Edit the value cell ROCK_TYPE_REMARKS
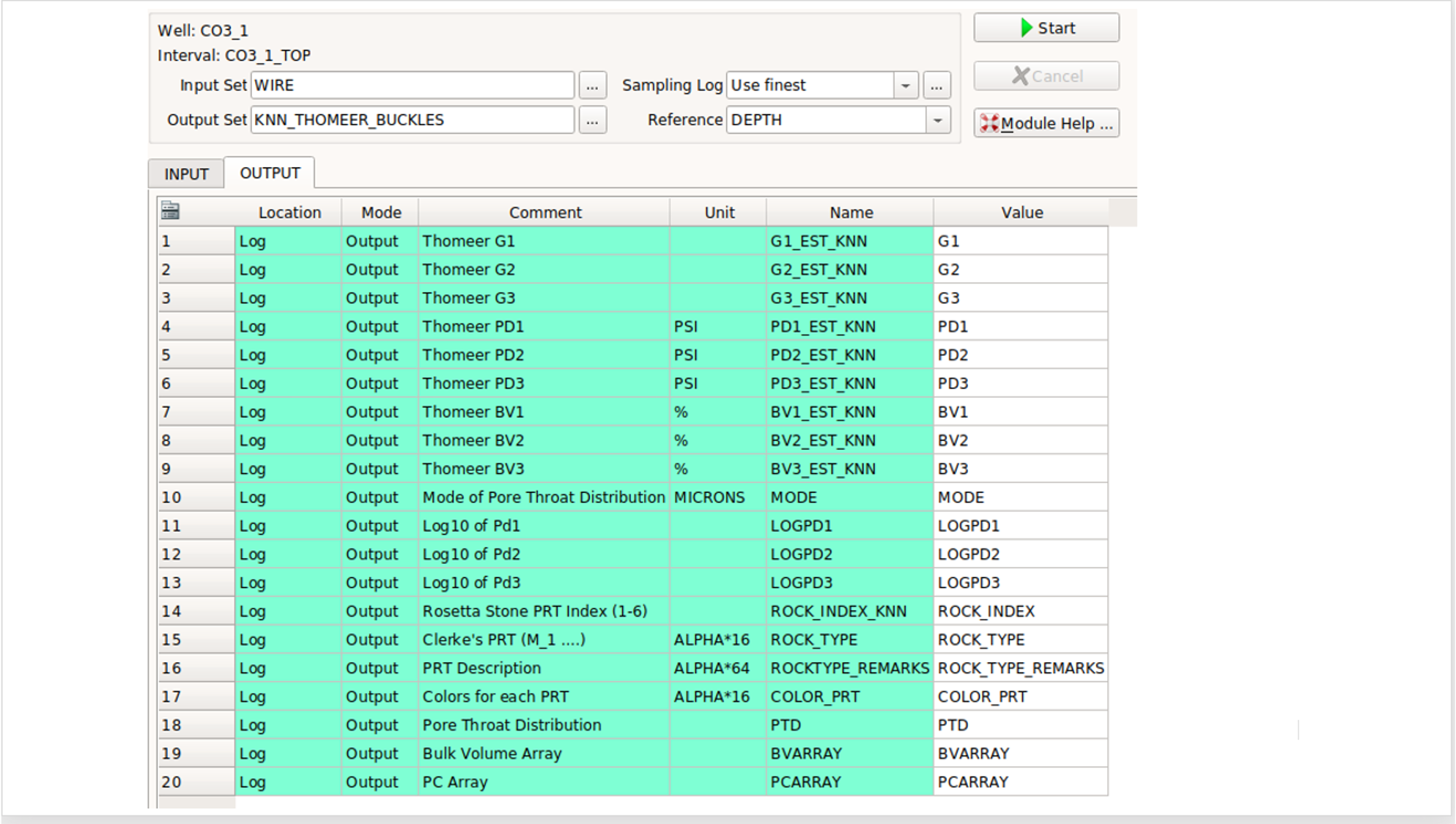Viewport: 1456px width, 824px height. click(x=1021, y=669)
